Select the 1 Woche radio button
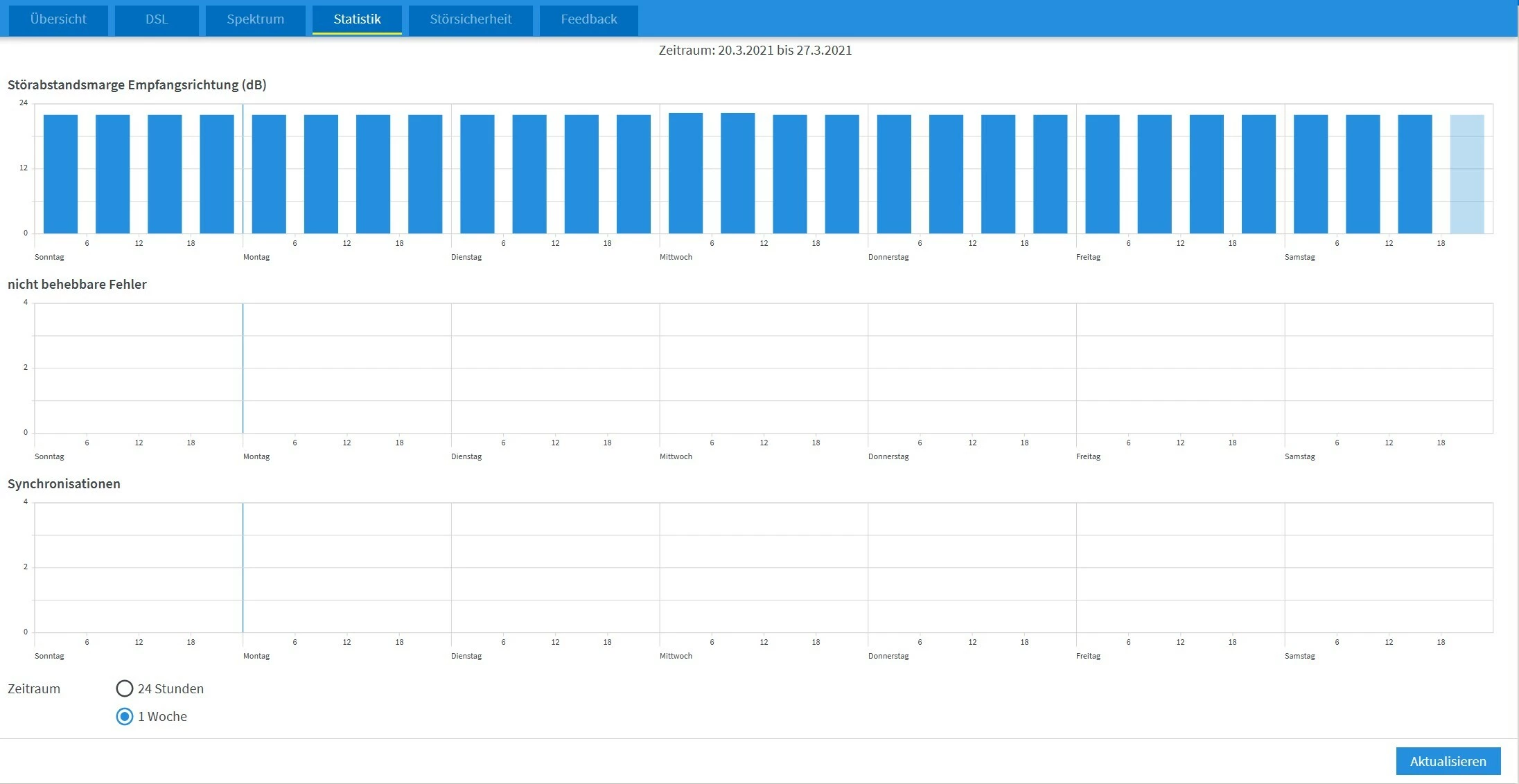 [125, 716]
